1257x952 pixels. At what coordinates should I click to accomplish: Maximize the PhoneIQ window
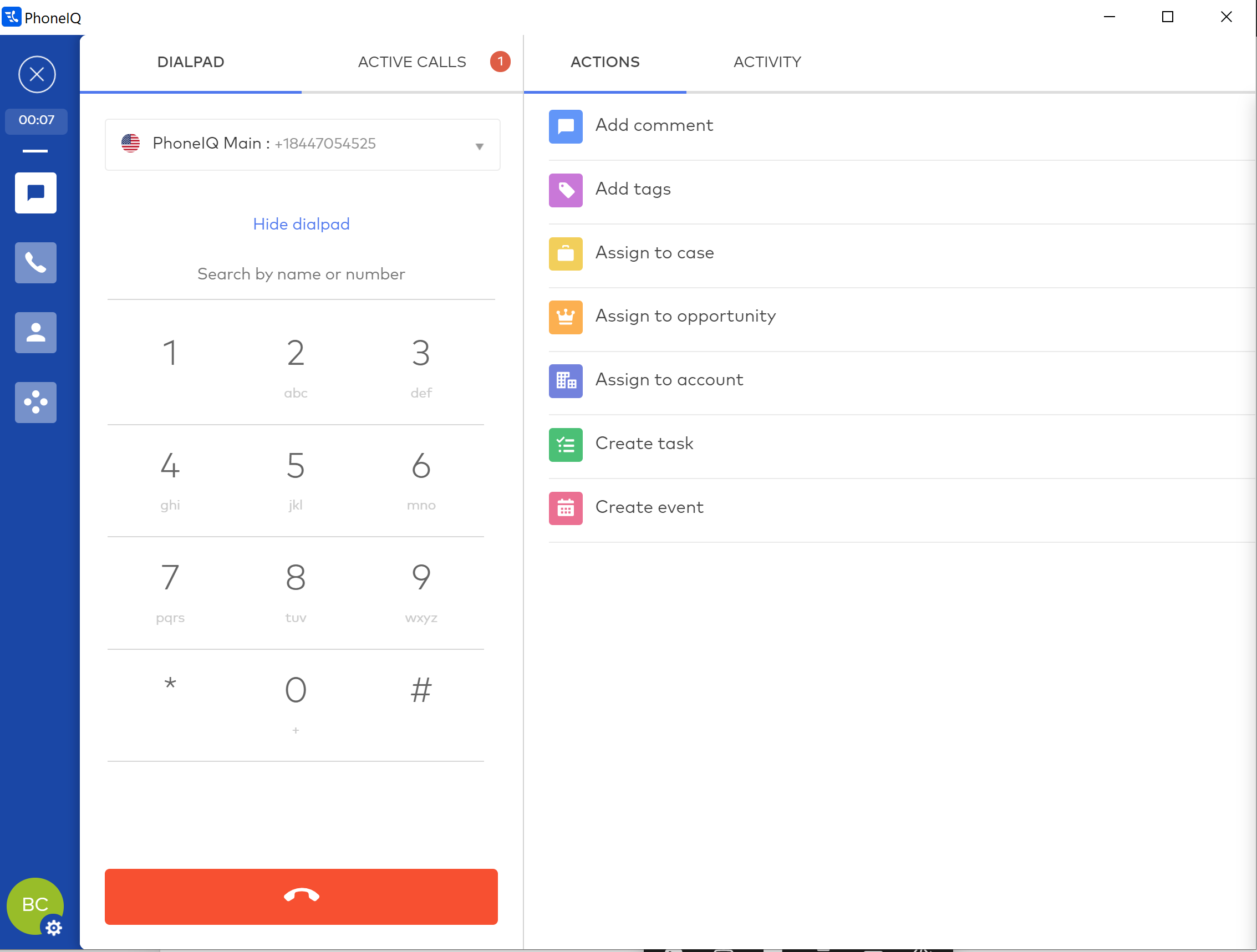[1168, 17]
